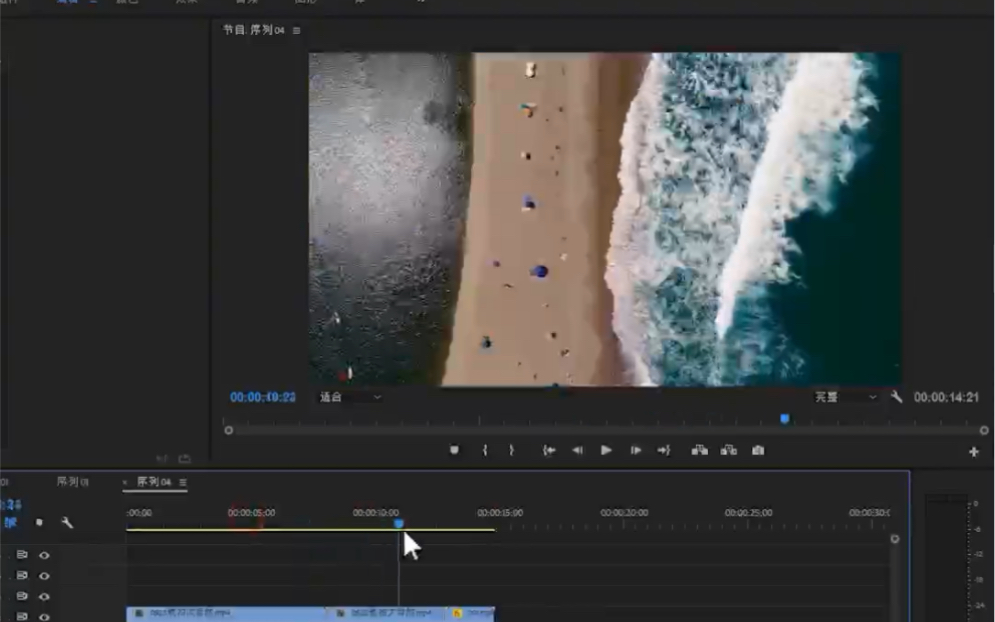Toggle track output eye on the top video track
Image resolution: width=995 pixels, height=622 pixels.
(x=44, y=556)
